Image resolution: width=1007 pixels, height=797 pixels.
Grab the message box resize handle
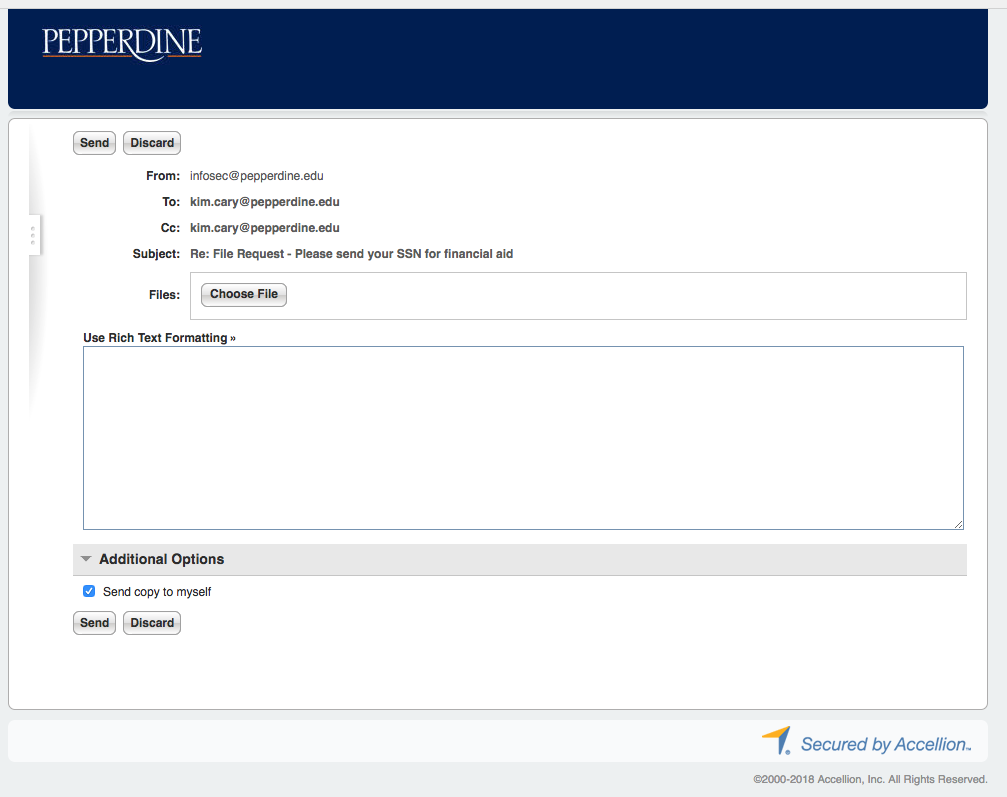[x=958, y=523]
